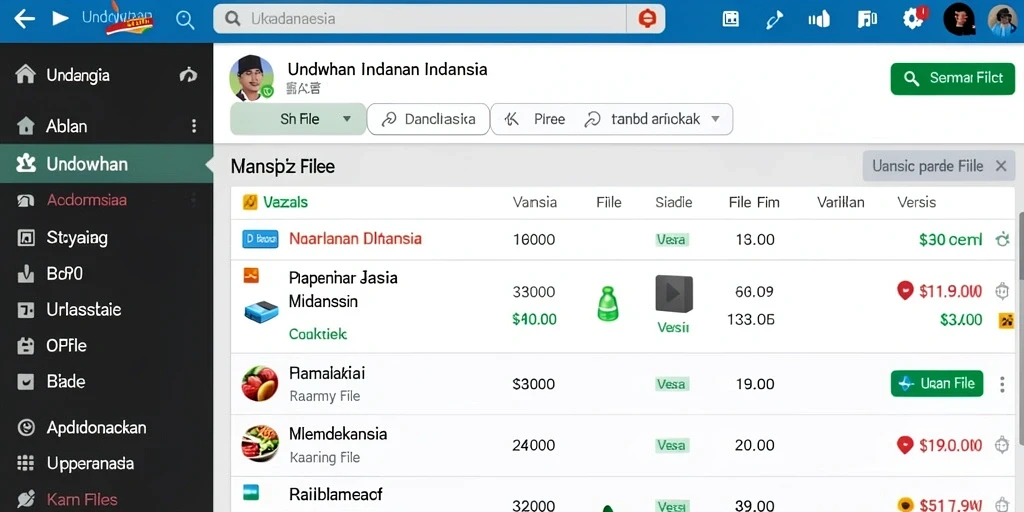Click the magnifier icon beside the logo

coord(185,20)
